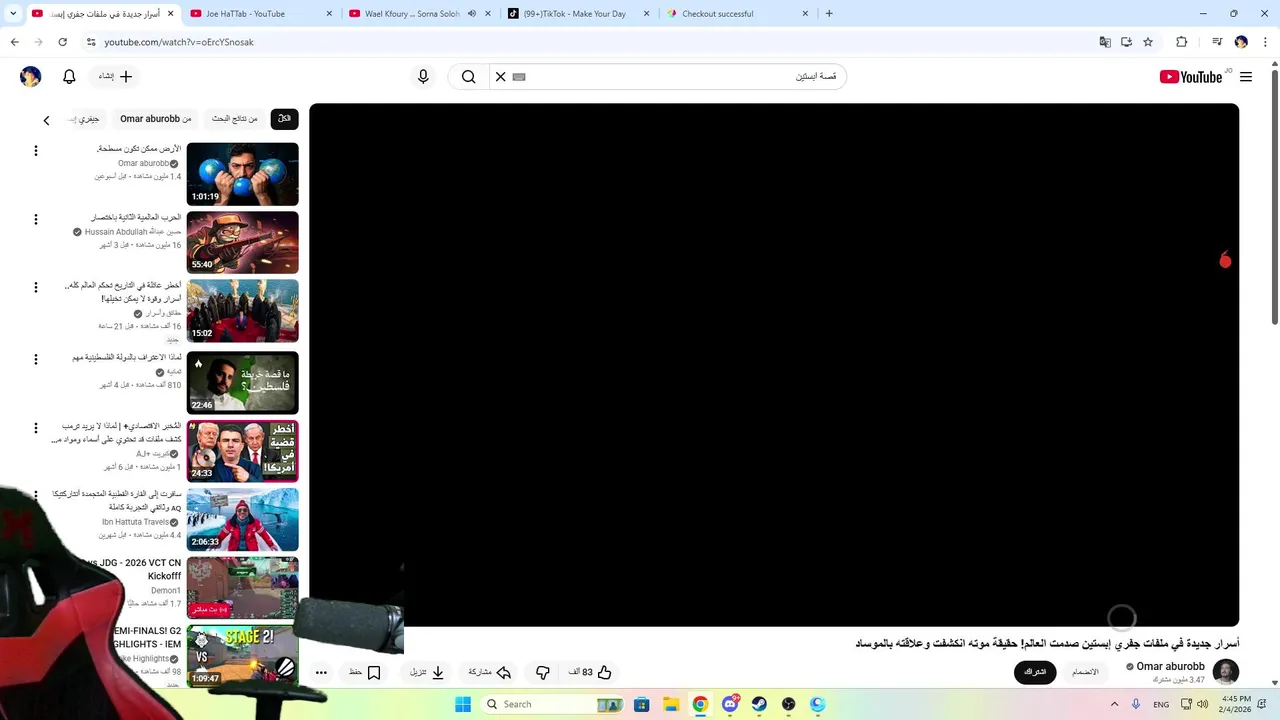Click the Download (تنزيل) button
The width and height of the screenshot is (1280, 720).
(x=427, y=673)
